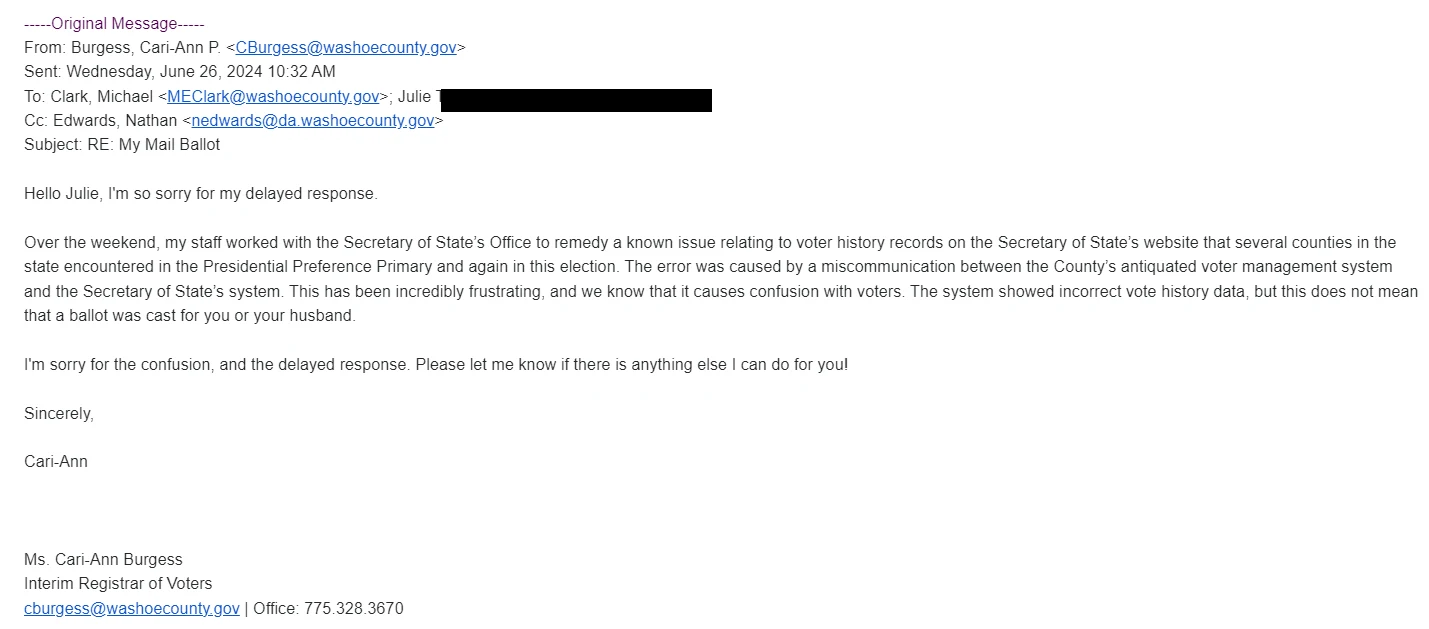Click the paragraph starting Over the weekend
This screenshot has height=629, width=1429.
720,279
